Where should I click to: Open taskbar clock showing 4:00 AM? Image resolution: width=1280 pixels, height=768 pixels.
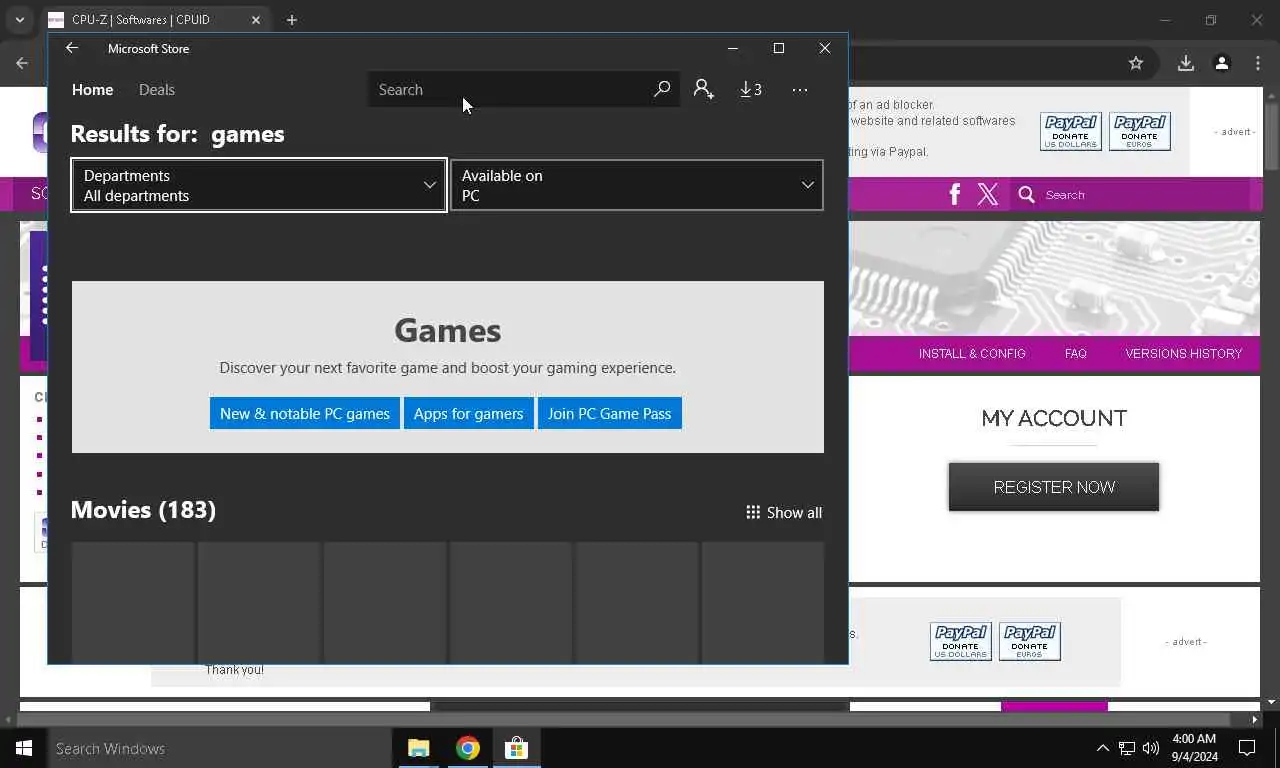[1193, 748]
